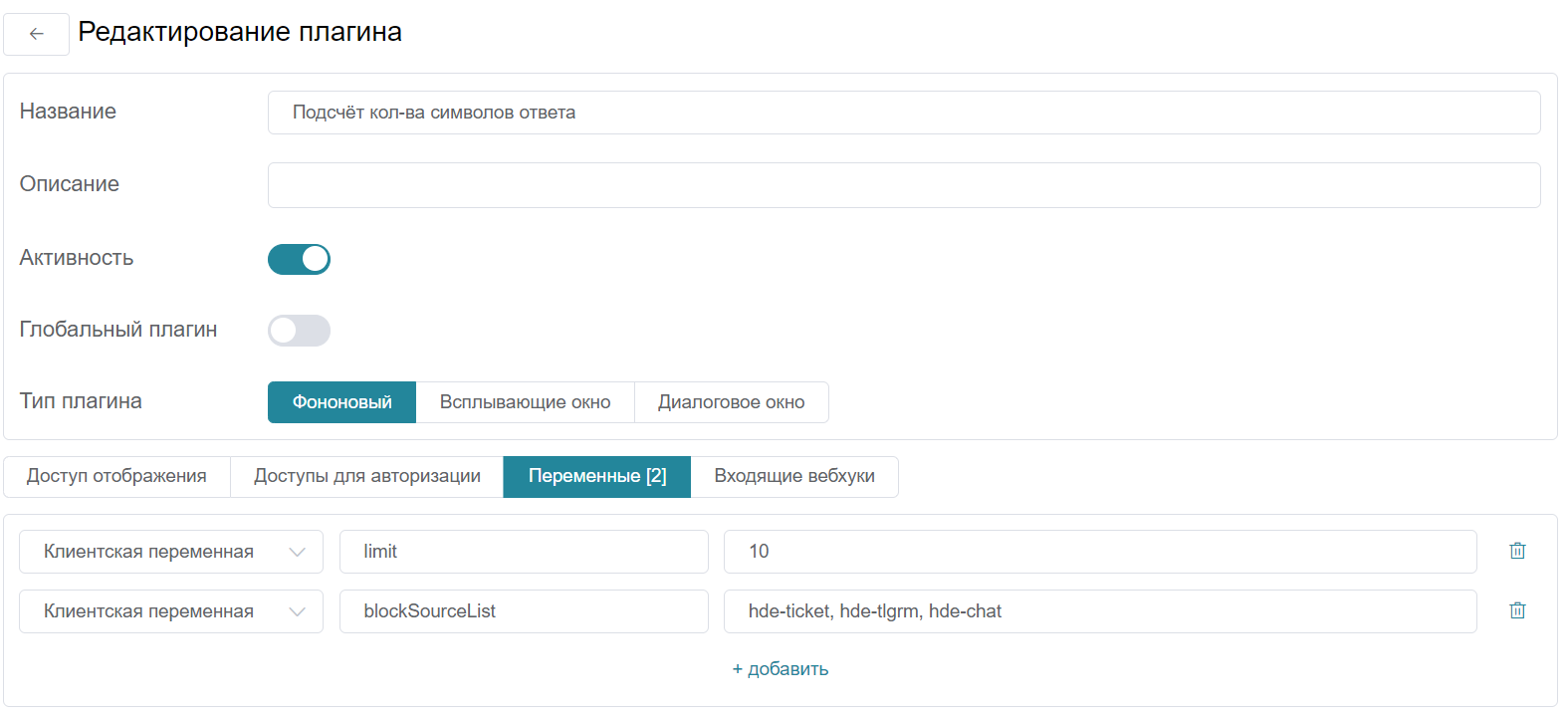Choose Диалоговое окно plugin type
The height and width of the screenshot is (714, 1568).
[x=731, y=402]
